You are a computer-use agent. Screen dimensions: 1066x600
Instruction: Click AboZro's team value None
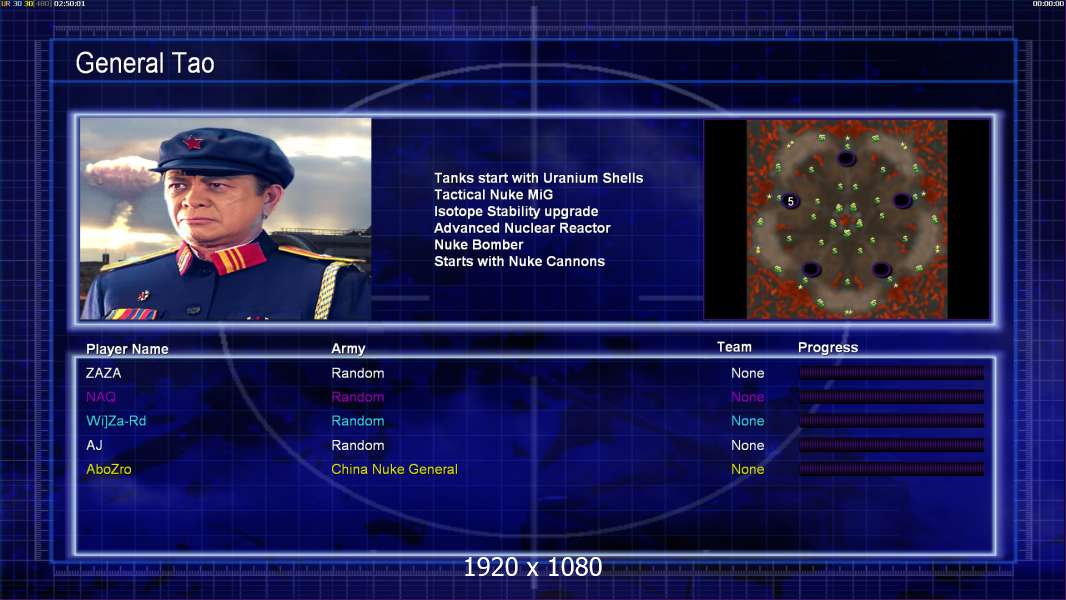click(747, 470)
